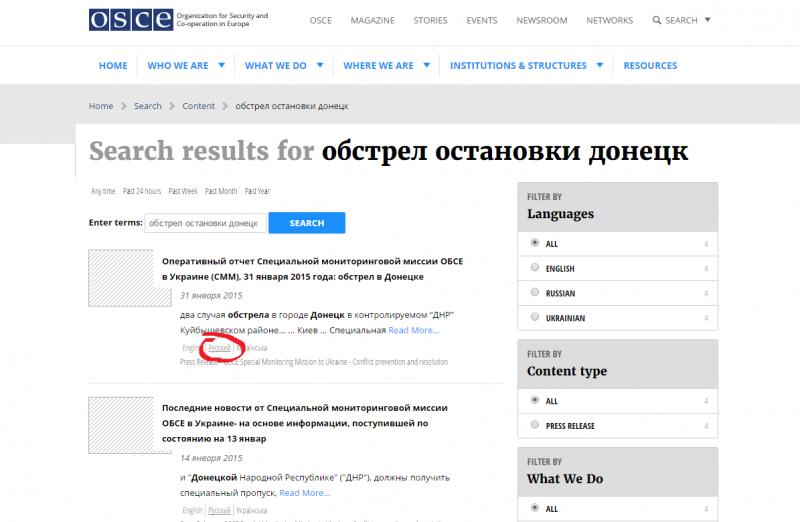Click the Search breadcrumb link
Viewport: 800px width, 522px height.
point(147,106)
